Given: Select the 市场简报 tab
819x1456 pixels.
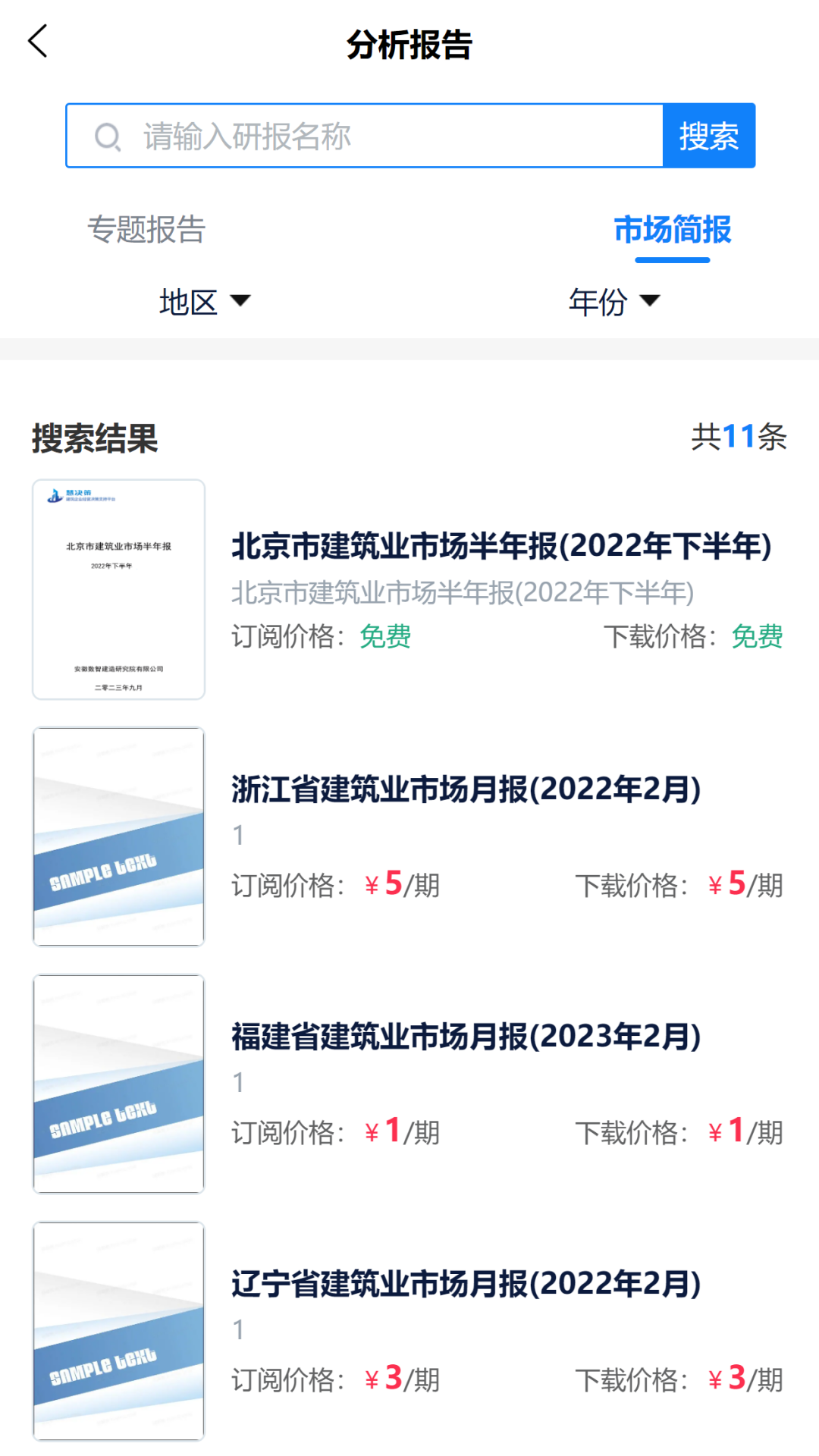Looking at the screenshot, I should [672, 230].
